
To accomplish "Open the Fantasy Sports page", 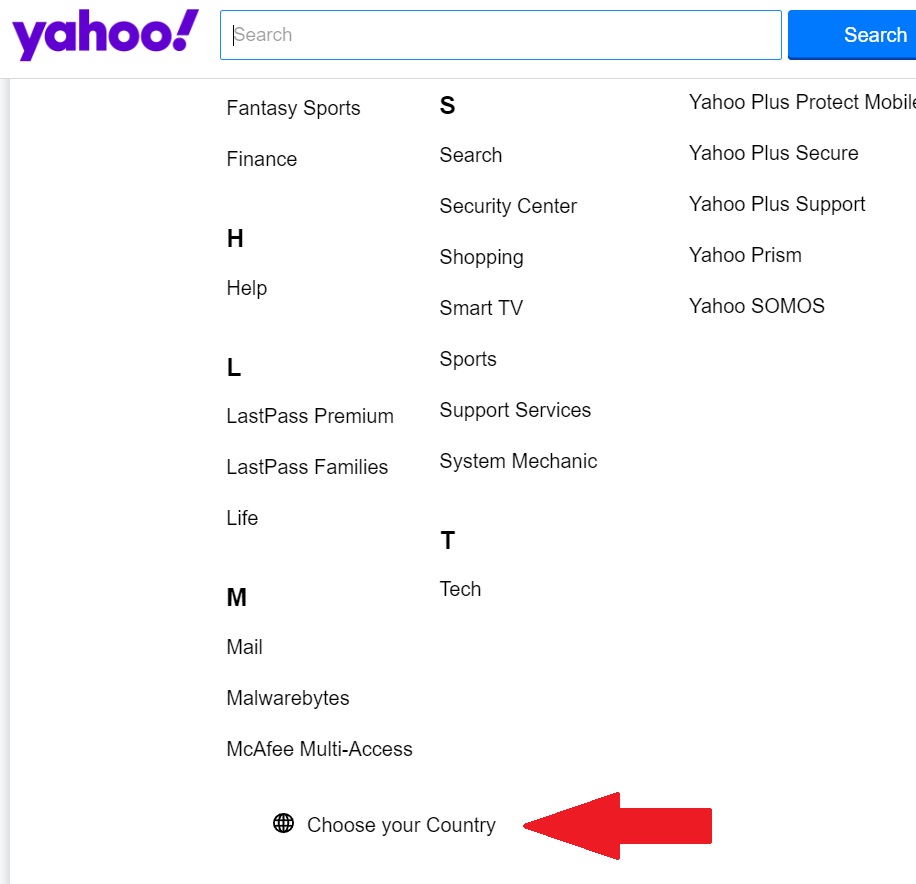I will click(292, 108).
